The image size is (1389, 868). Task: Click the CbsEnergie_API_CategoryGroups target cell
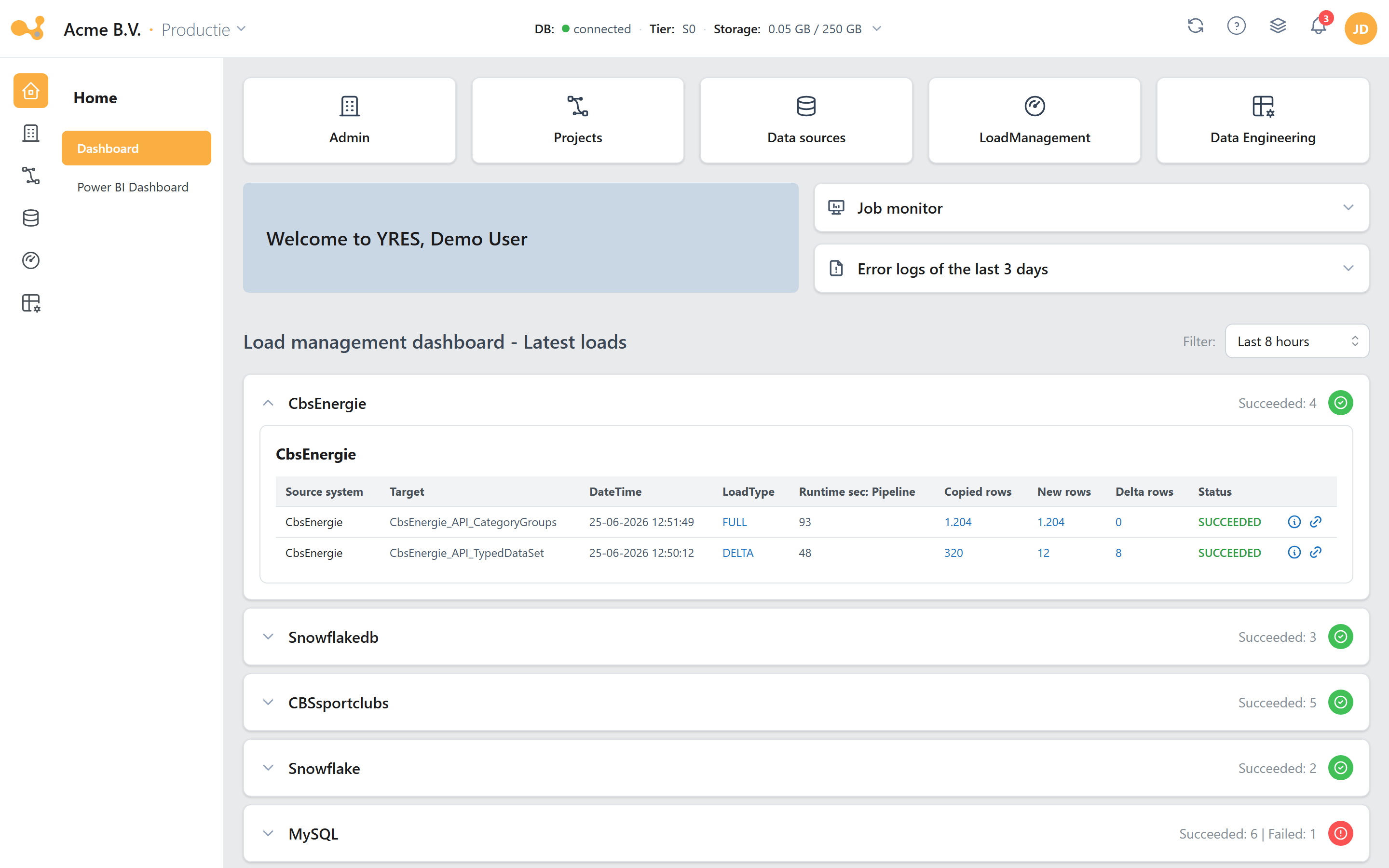pyautogui.click(x=473, y=522)
